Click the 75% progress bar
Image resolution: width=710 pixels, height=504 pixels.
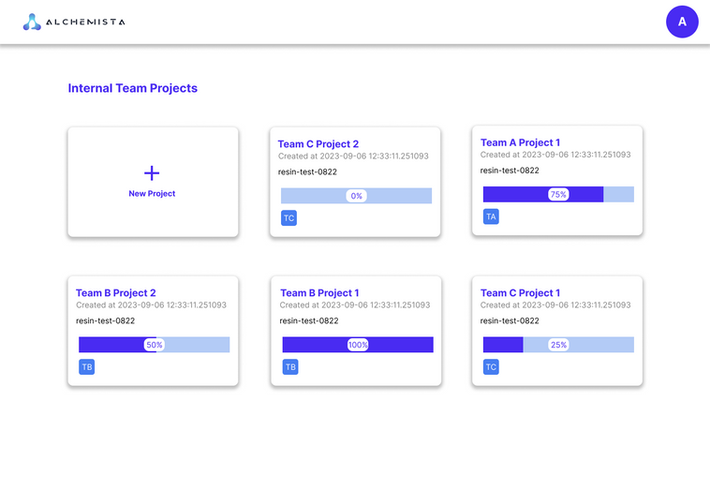pos(558,195)
